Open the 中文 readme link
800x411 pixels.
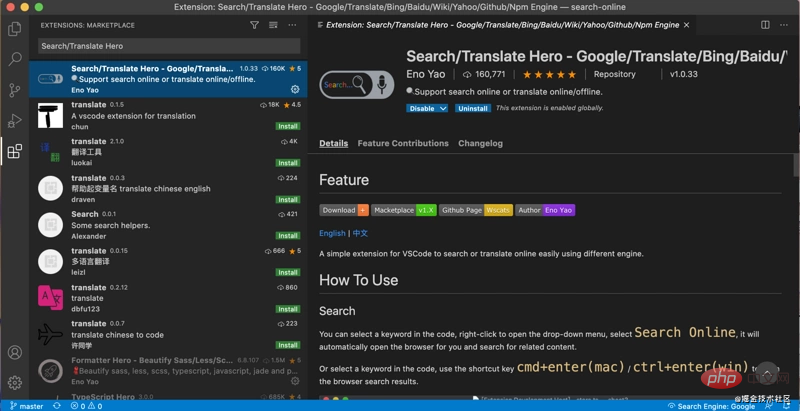point(360,233)
